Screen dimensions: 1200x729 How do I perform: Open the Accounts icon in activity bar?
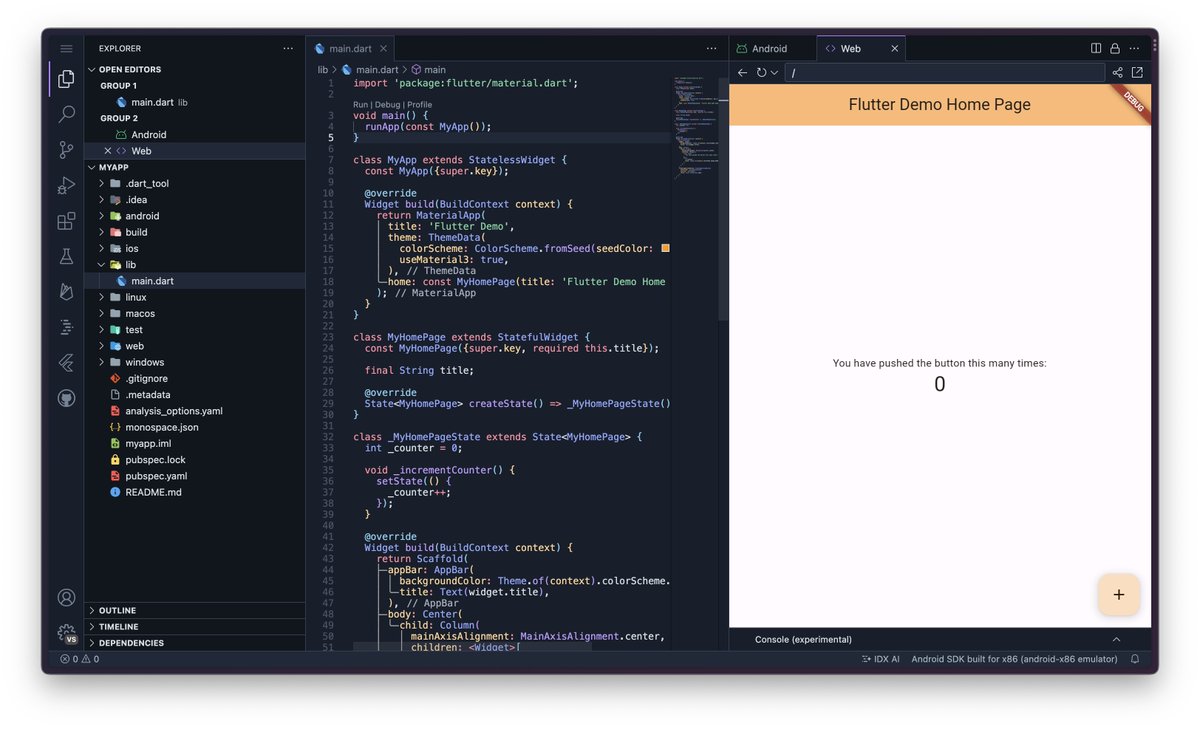[66, 597]
